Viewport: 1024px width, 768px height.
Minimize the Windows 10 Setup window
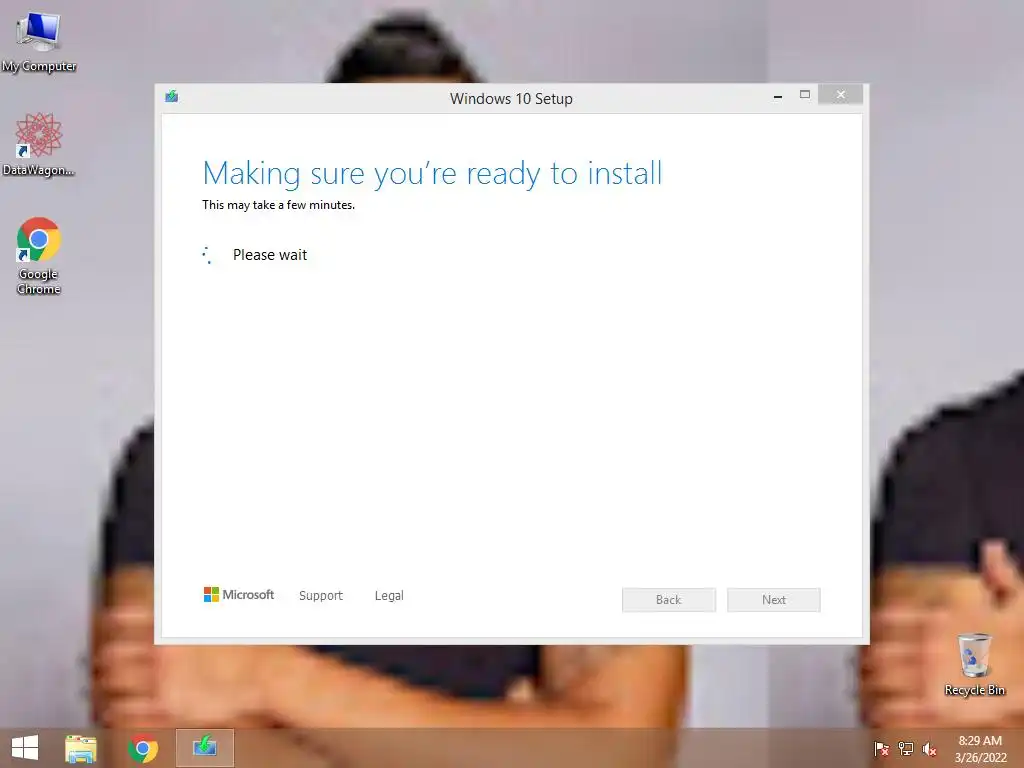point(778,95)
